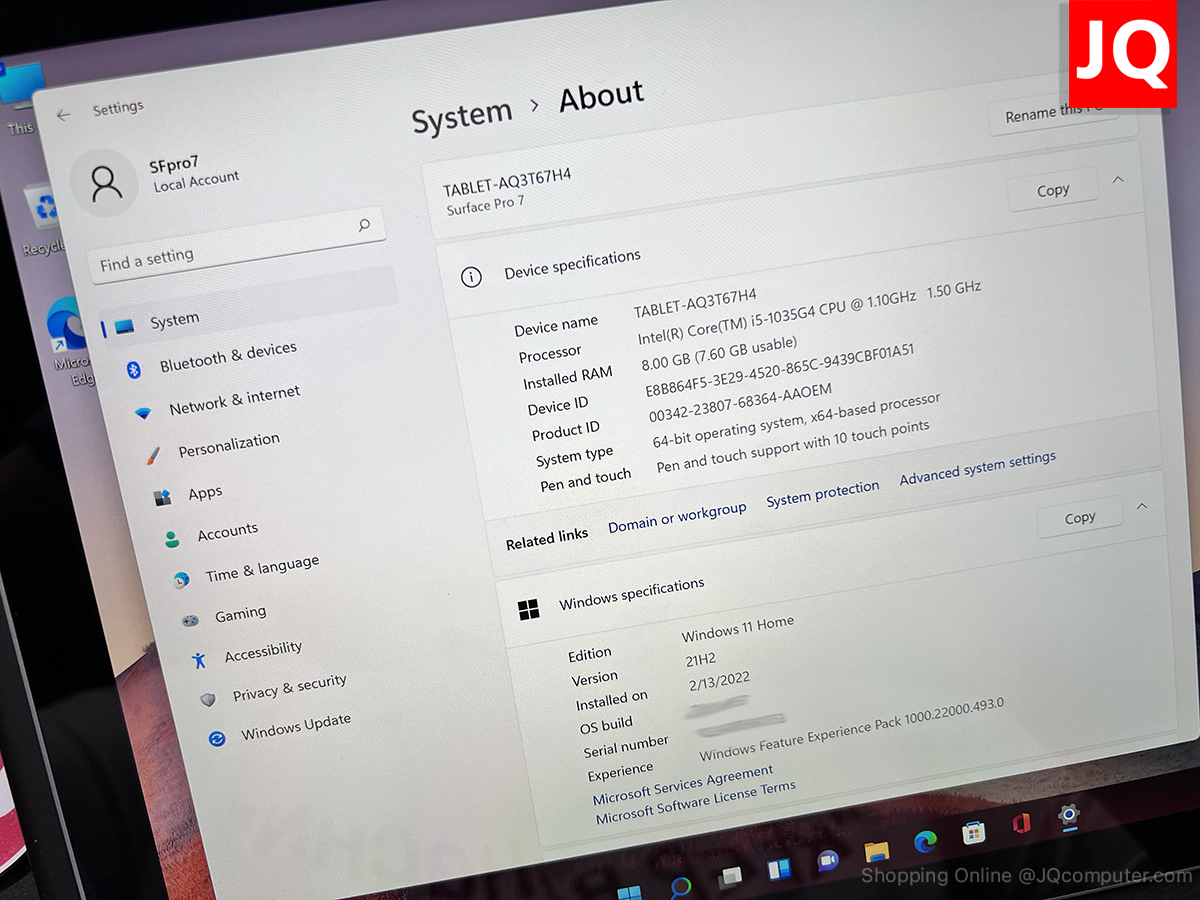
Task: Launch Teams Chat from the taskbar
Action: [827, 858]
